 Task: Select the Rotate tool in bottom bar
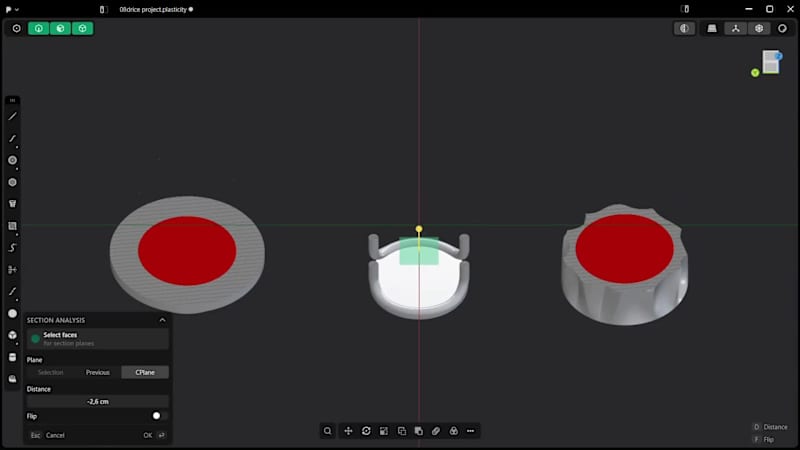366,431
